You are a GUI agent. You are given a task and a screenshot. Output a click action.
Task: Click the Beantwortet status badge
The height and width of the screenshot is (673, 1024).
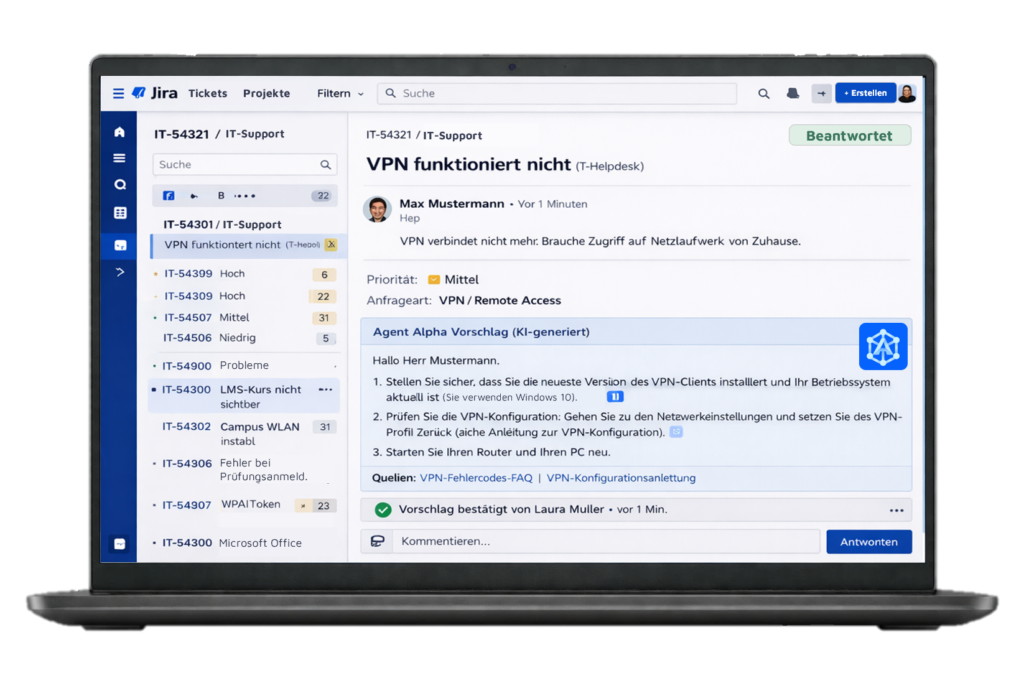(849, 136)
